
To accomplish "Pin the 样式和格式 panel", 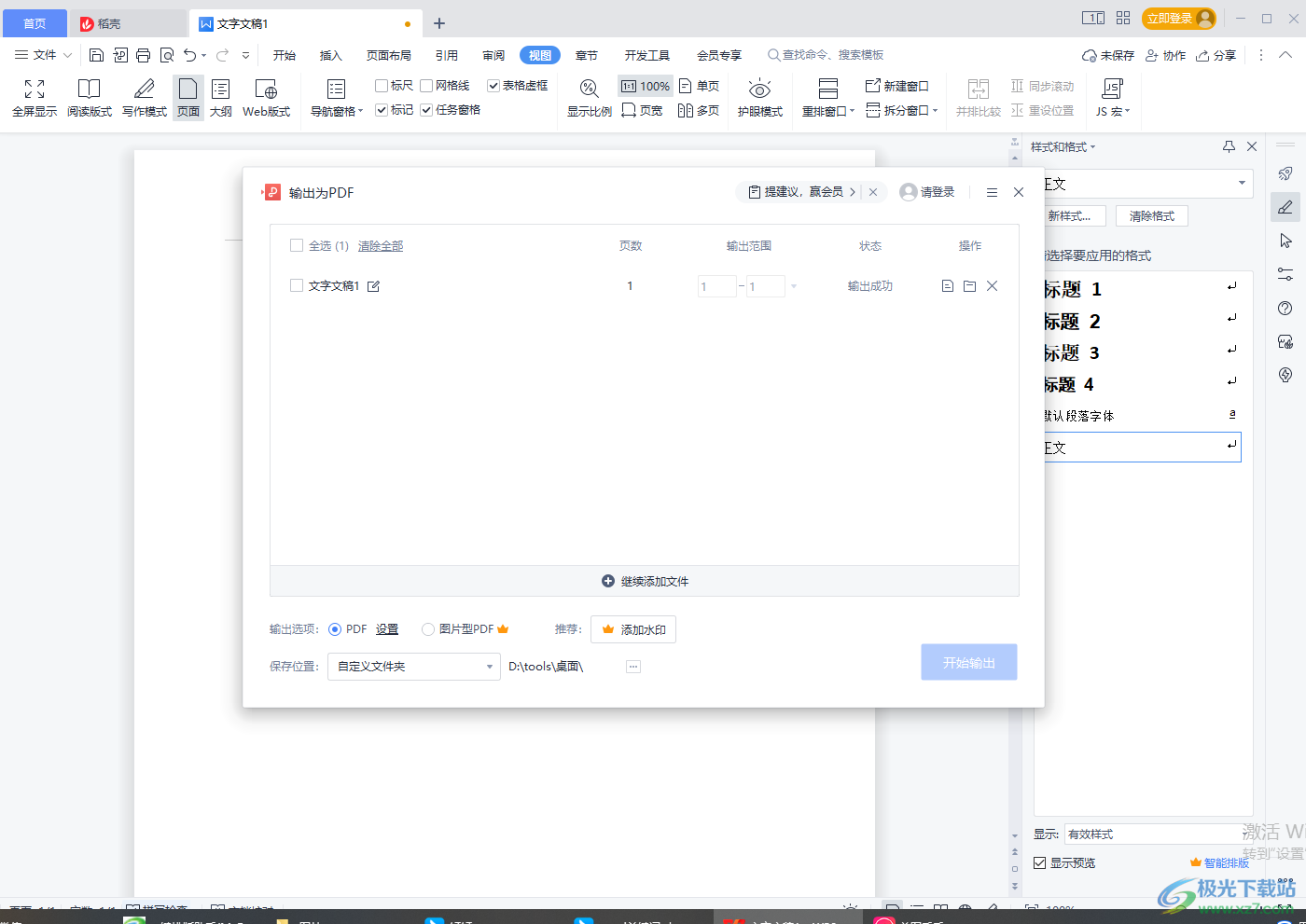I will click(1229, 146).
